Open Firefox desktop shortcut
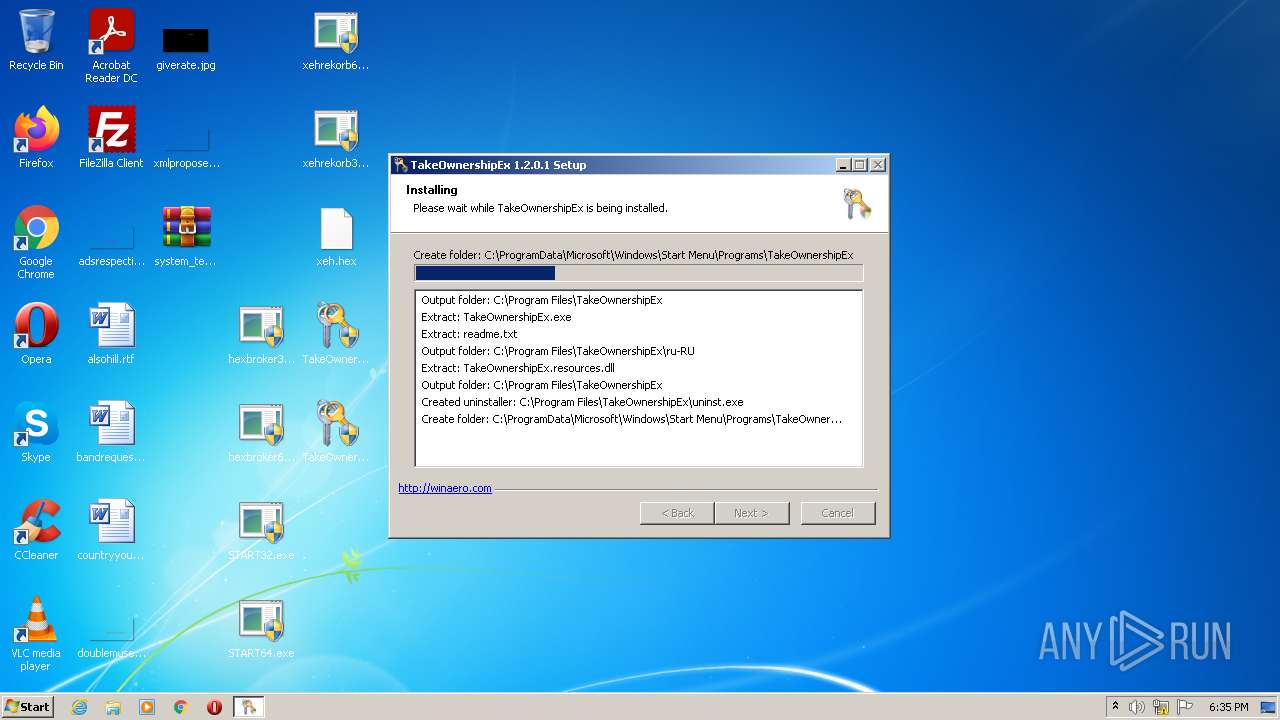 point(36,138)
